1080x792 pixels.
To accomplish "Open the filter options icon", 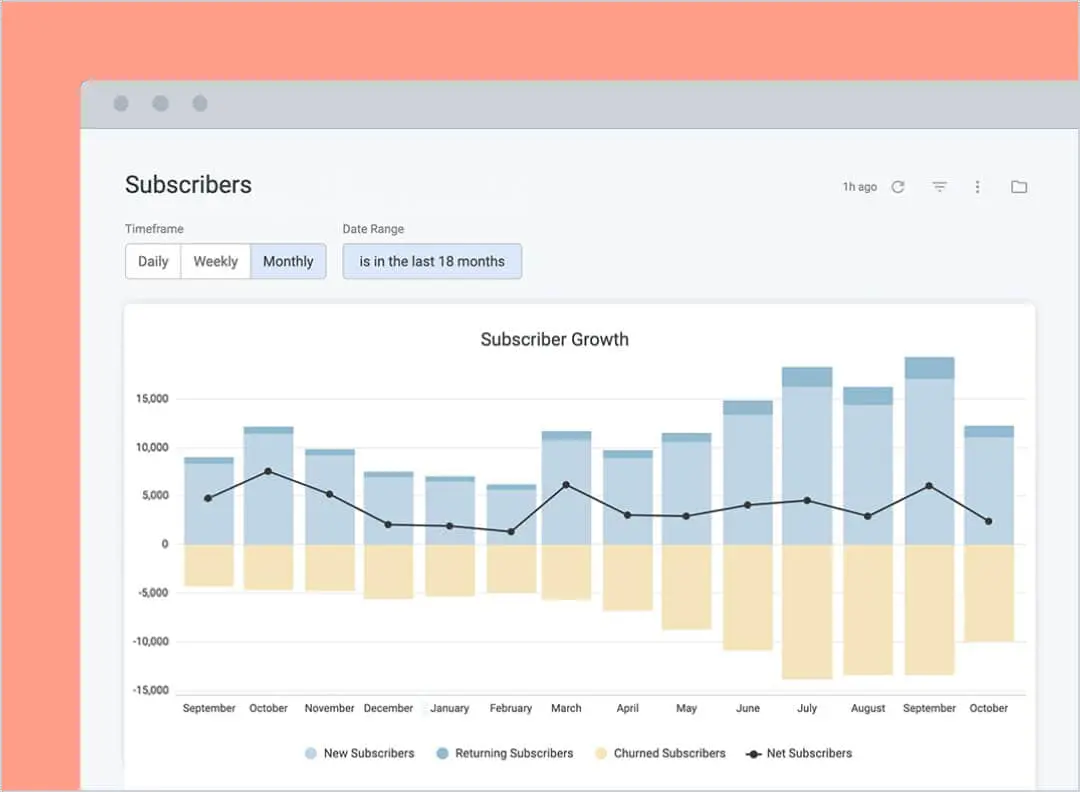I will pyautogui.click(x=939, y=187).
